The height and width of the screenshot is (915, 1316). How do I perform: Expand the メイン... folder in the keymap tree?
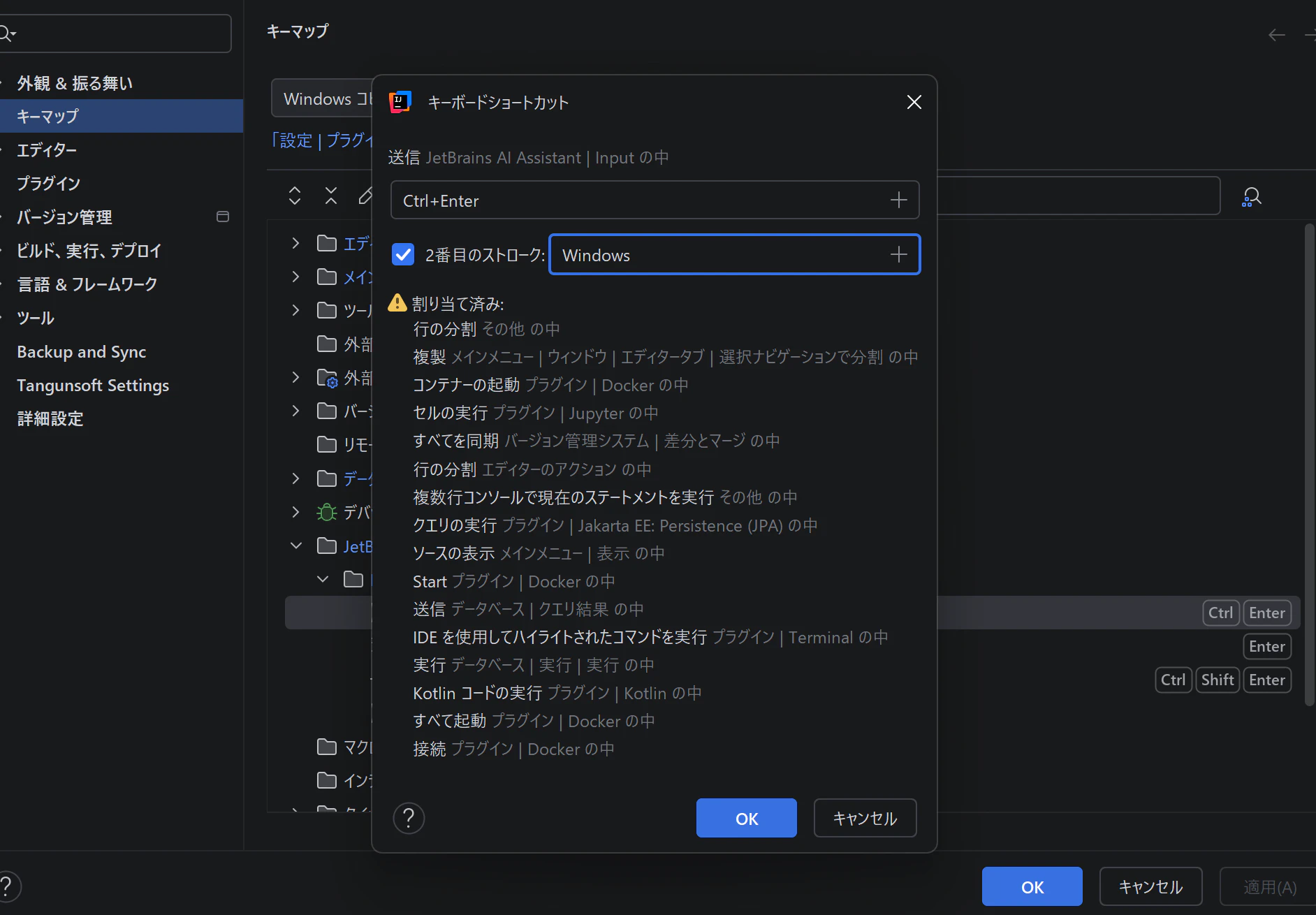point(295,277)
